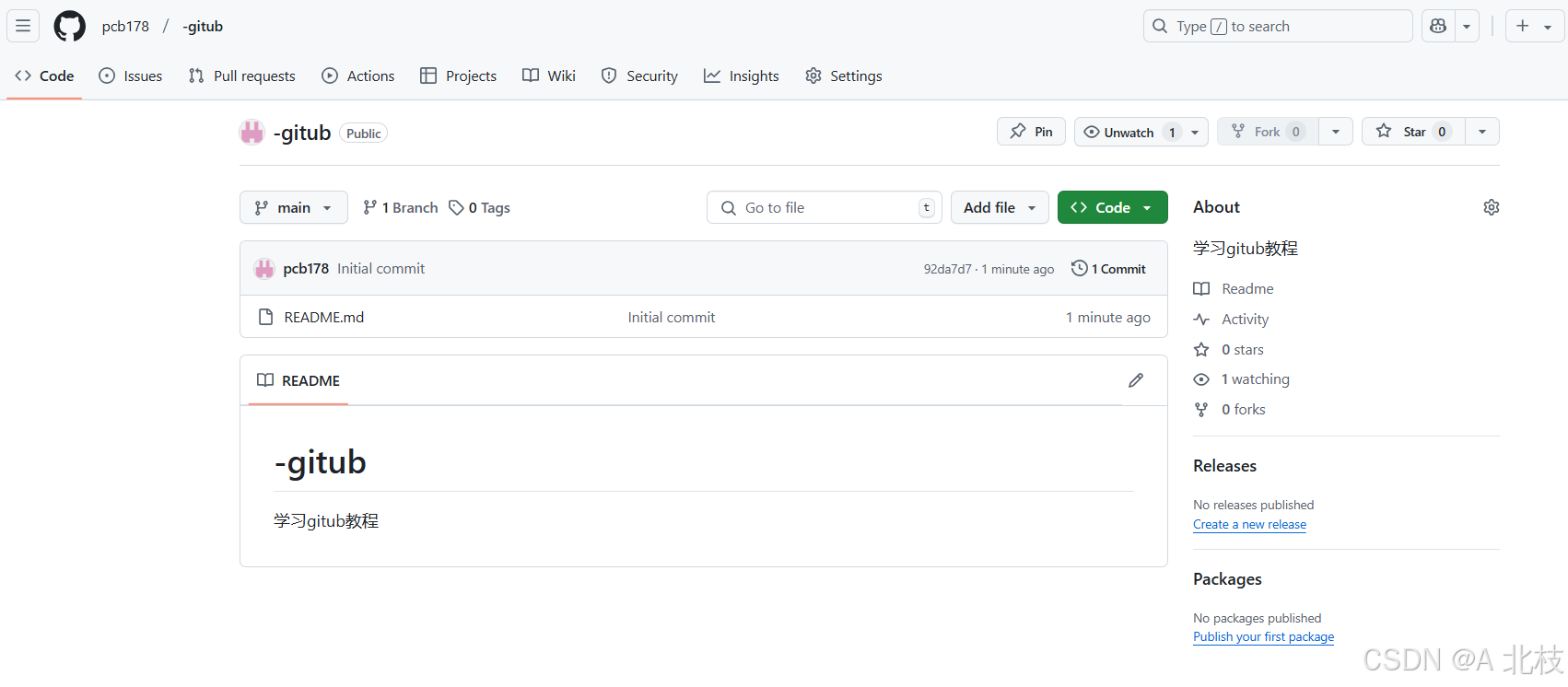Click Initial commit text beside pcb178

click(381, 269)
